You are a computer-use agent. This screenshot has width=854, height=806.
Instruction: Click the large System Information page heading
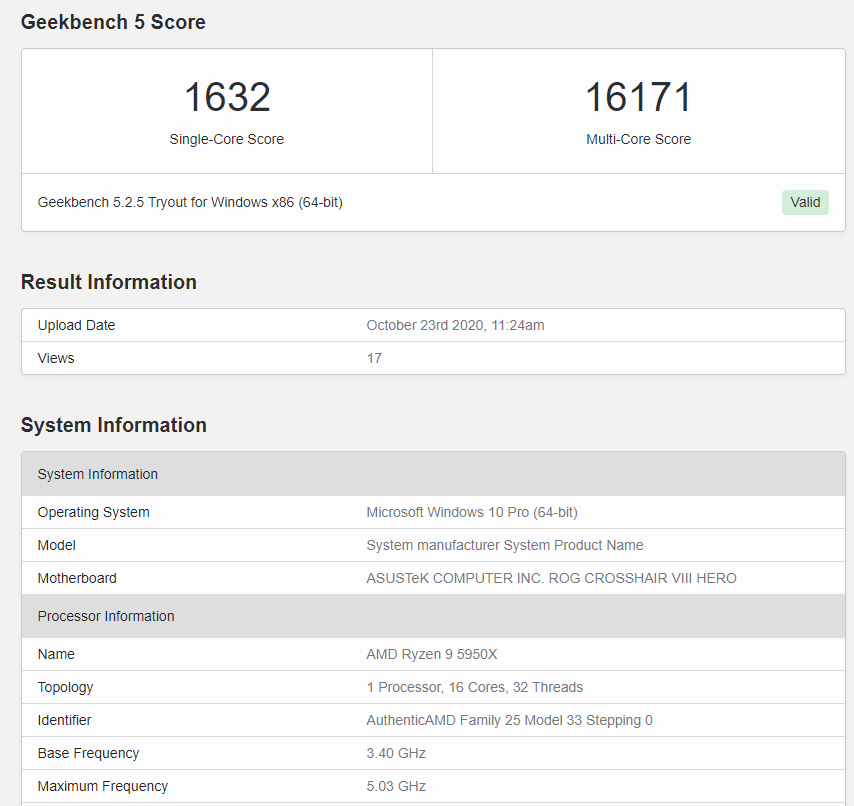tap(114, 425)
